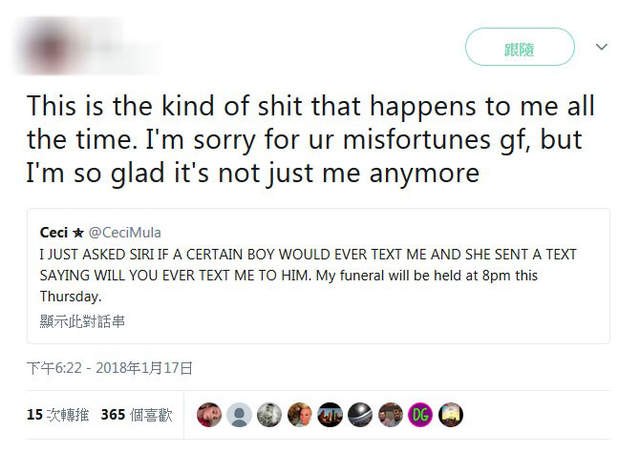
Task: Click the default gray silhouette avatar
Action: tap(239, 414)
